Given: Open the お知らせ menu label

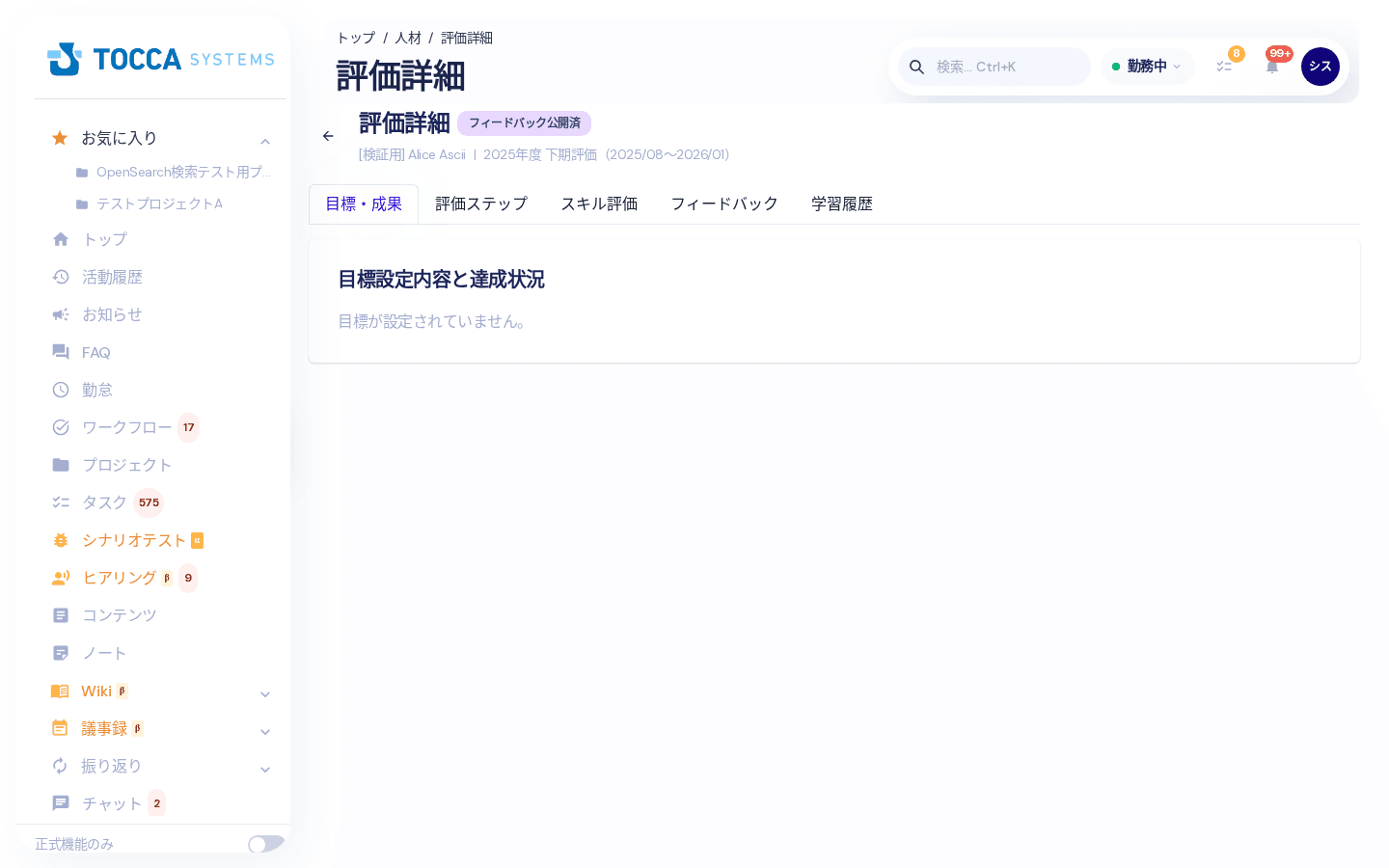Looking at the screenshot, I should 112,314.
